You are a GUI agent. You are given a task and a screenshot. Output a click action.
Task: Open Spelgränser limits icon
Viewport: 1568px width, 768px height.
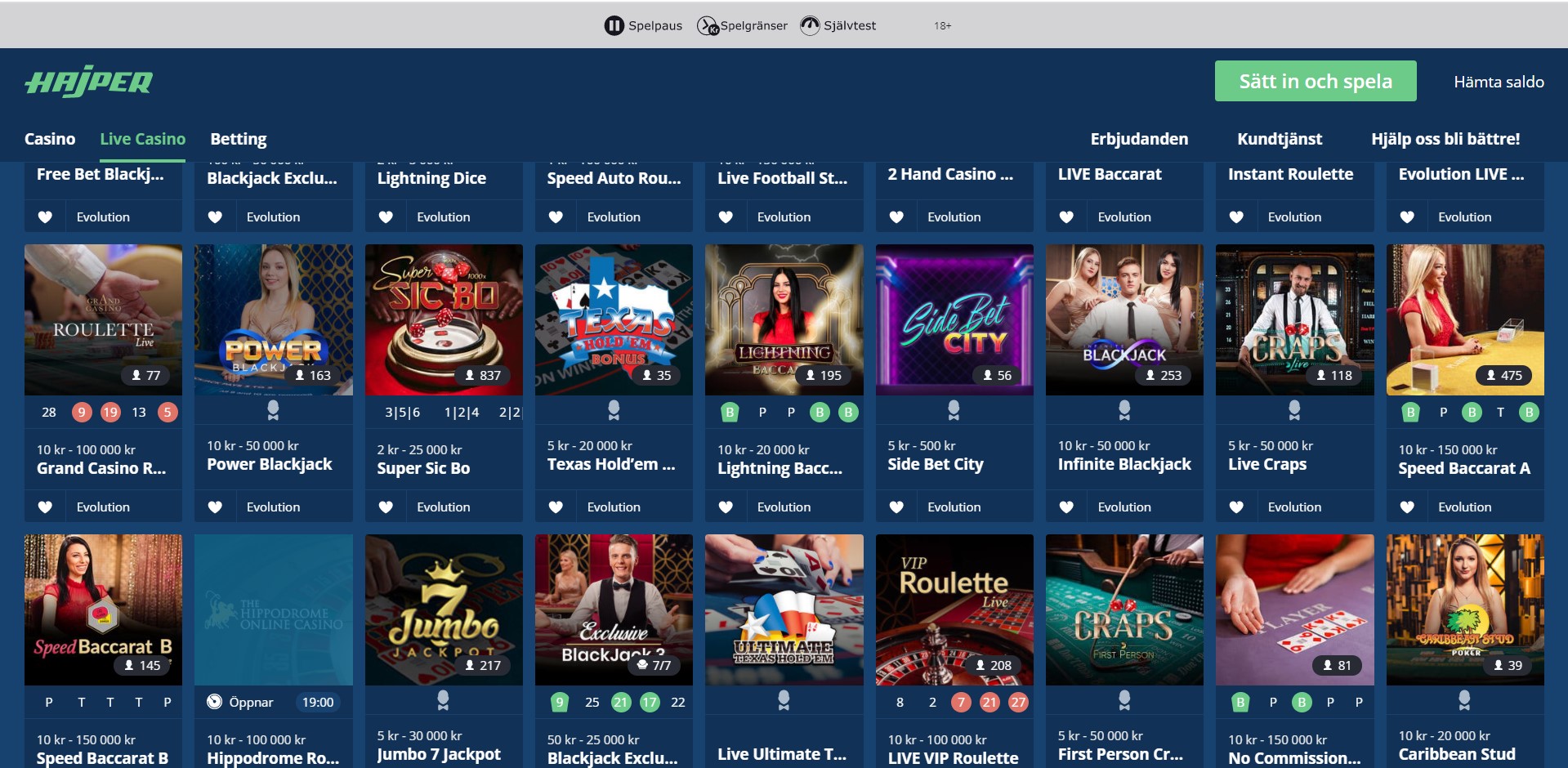tap(708, 25)
